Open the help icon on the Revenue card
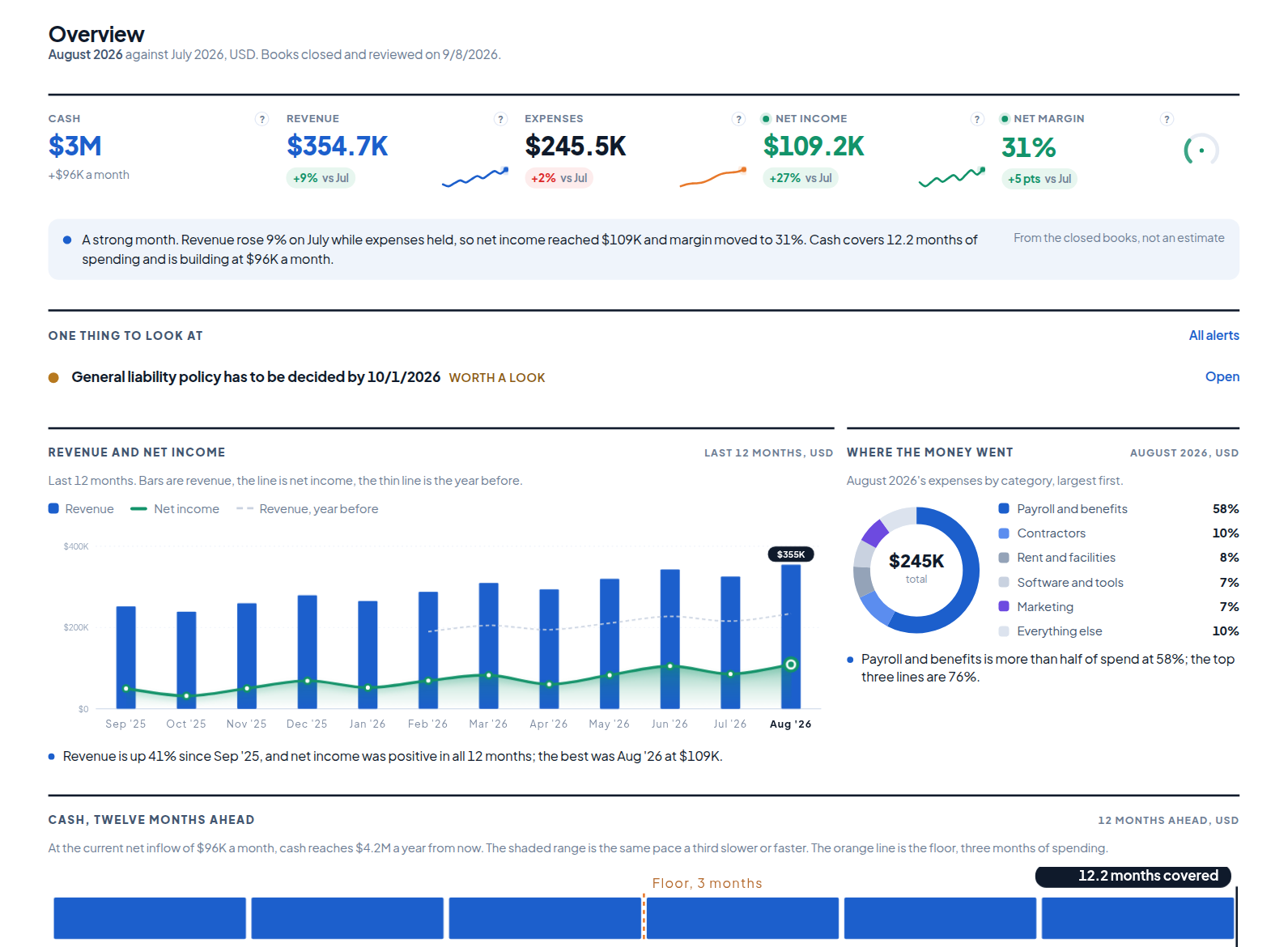 [x=500, y=119]
